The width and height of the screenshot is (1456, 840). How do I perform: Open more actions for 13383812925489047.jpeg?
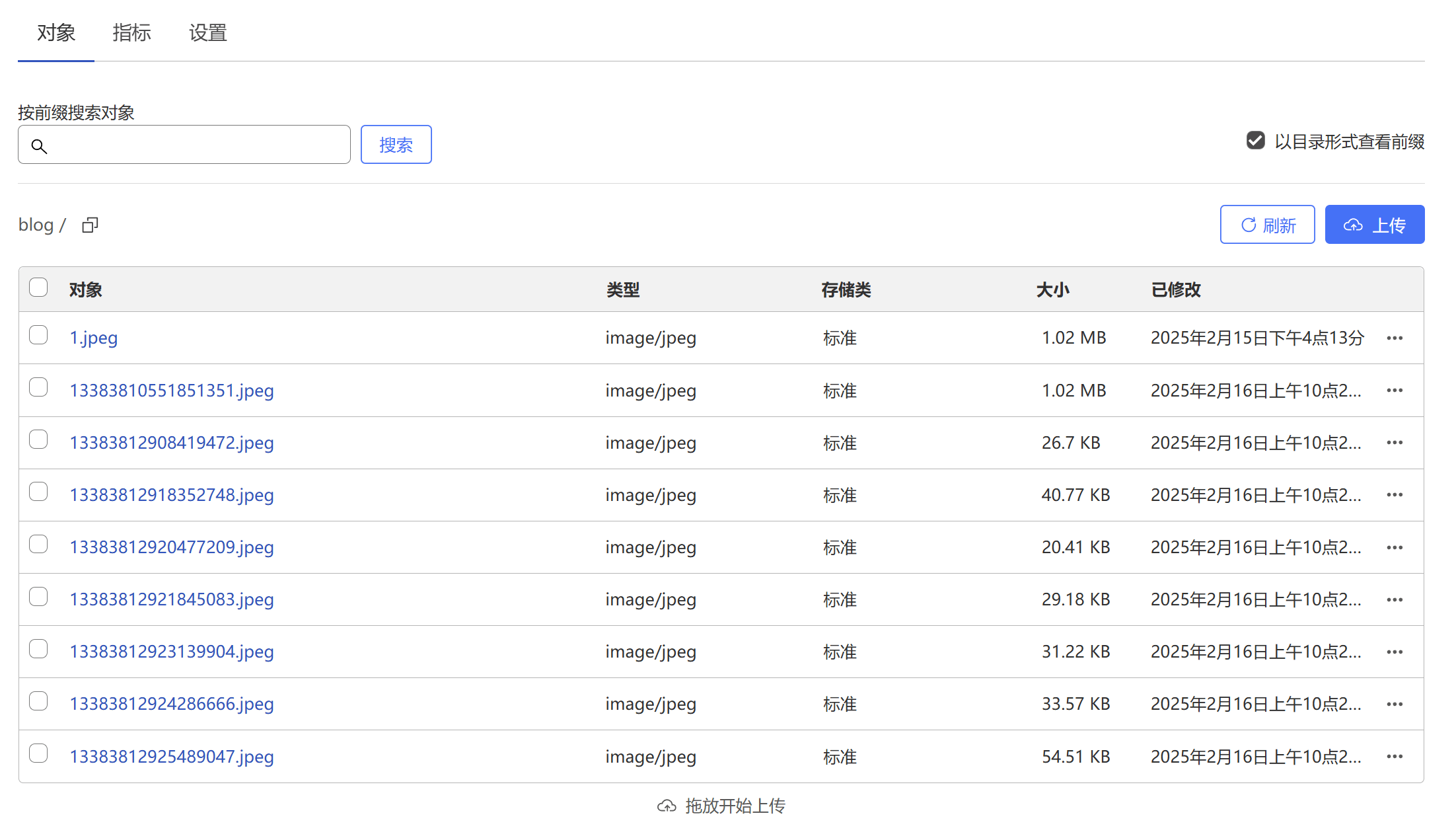click(x=1395, y=757)
